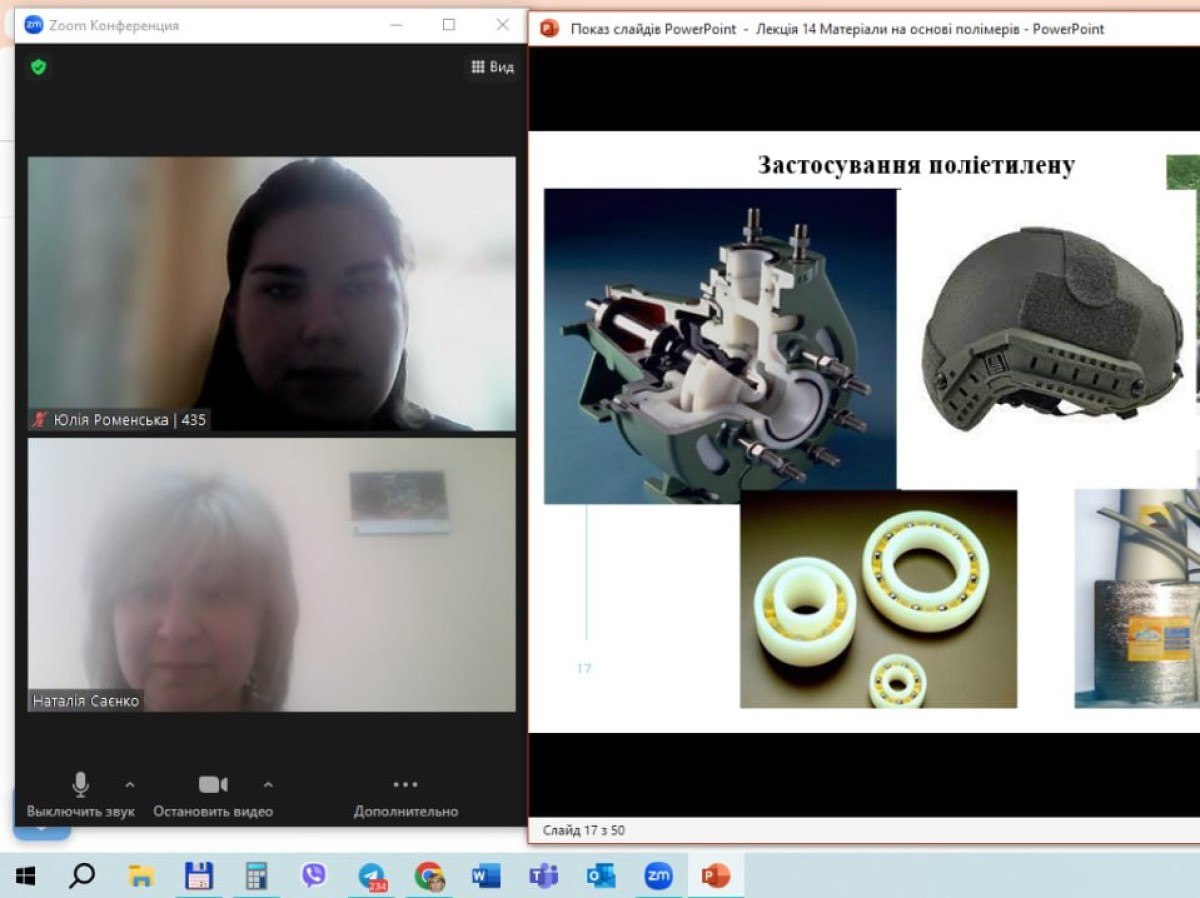
Task: Click the green encryption shield icon
Action: [x=39, y=67]
